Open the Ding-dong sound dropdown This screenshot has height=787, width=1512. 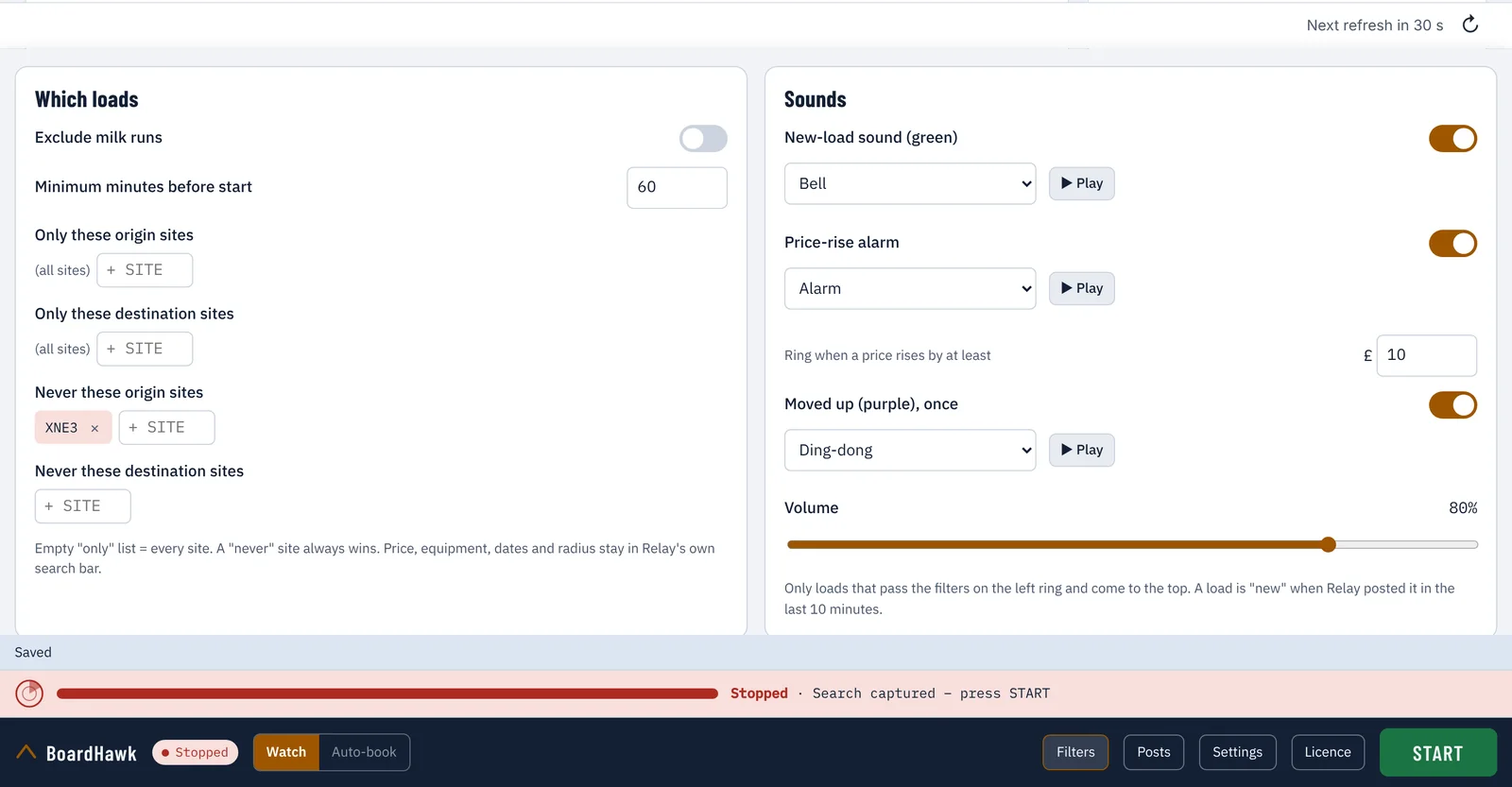tap(910, 450)
